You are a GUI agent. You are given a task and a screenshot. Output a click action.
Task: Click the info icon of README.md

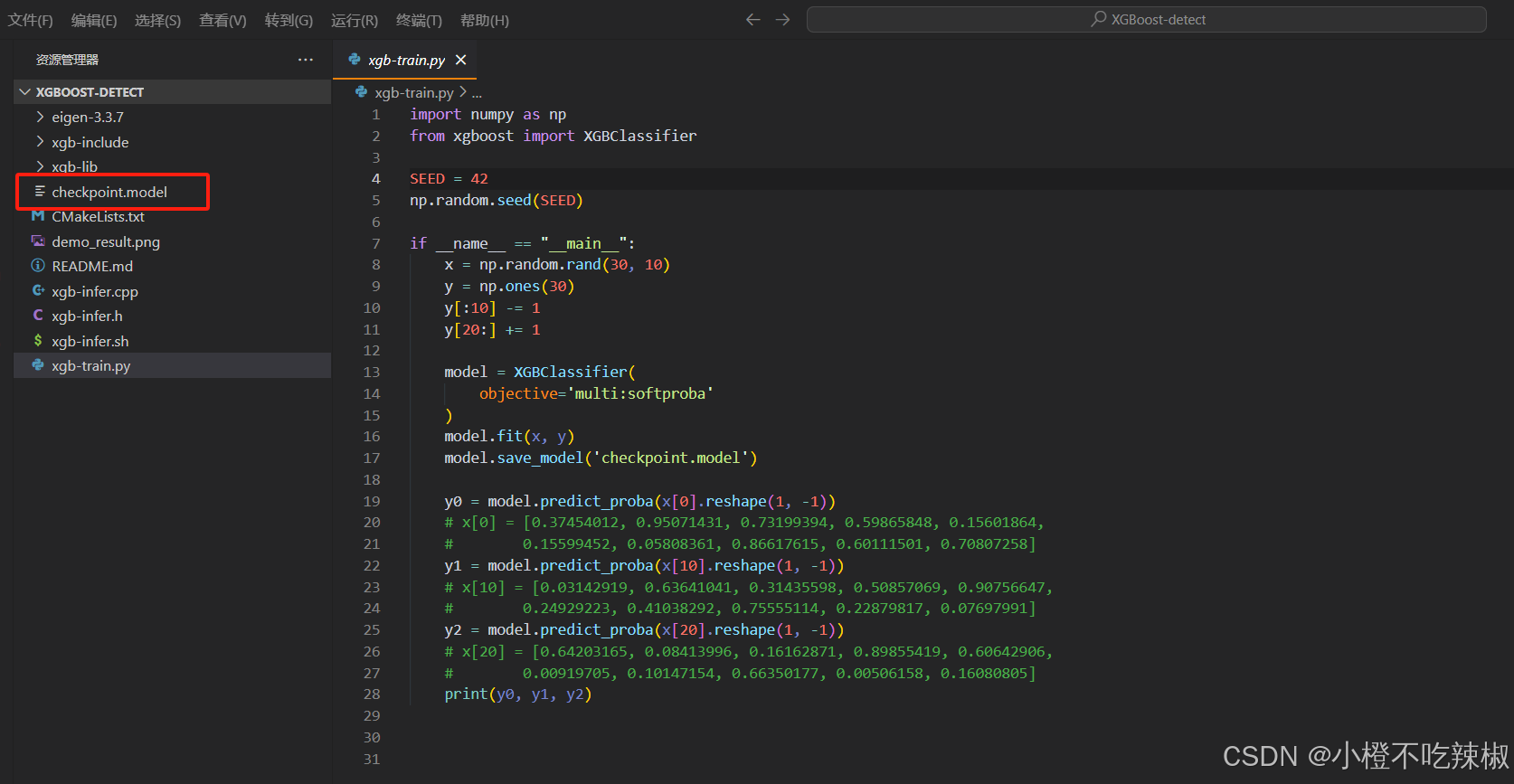[38, 266]
